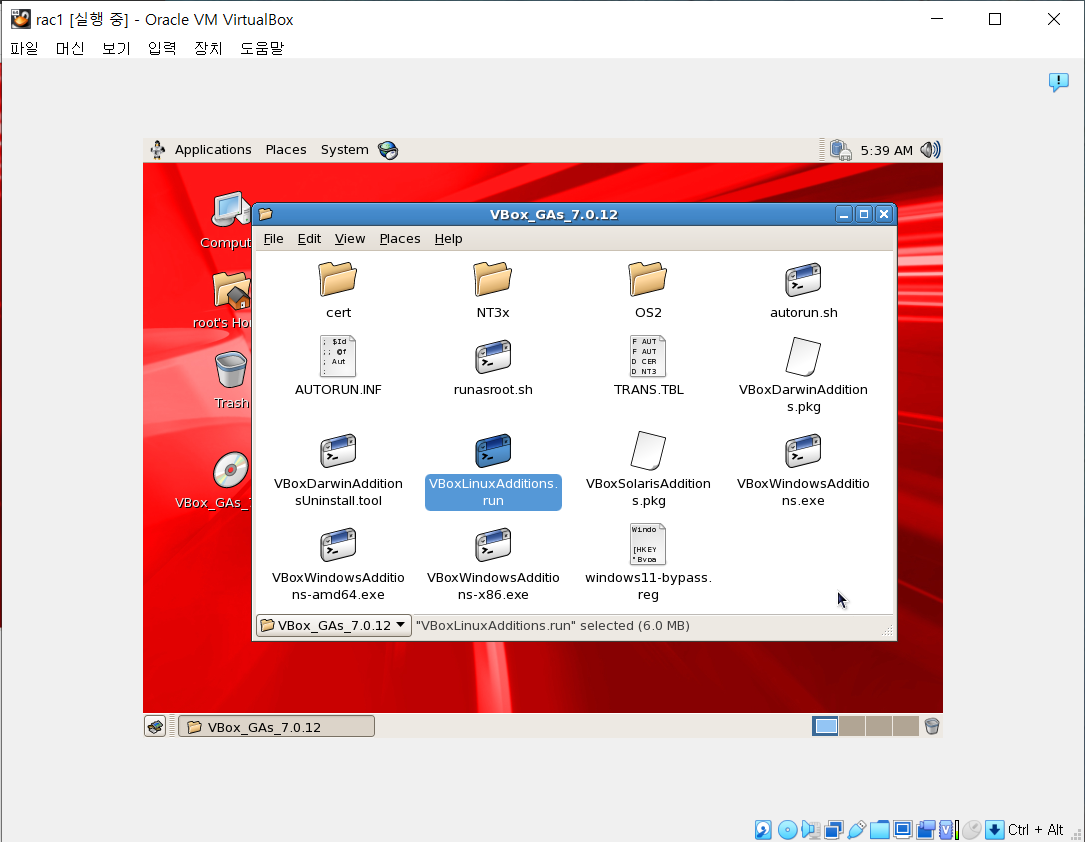Select the OS2 folder icon

click(x=648, y=279)
